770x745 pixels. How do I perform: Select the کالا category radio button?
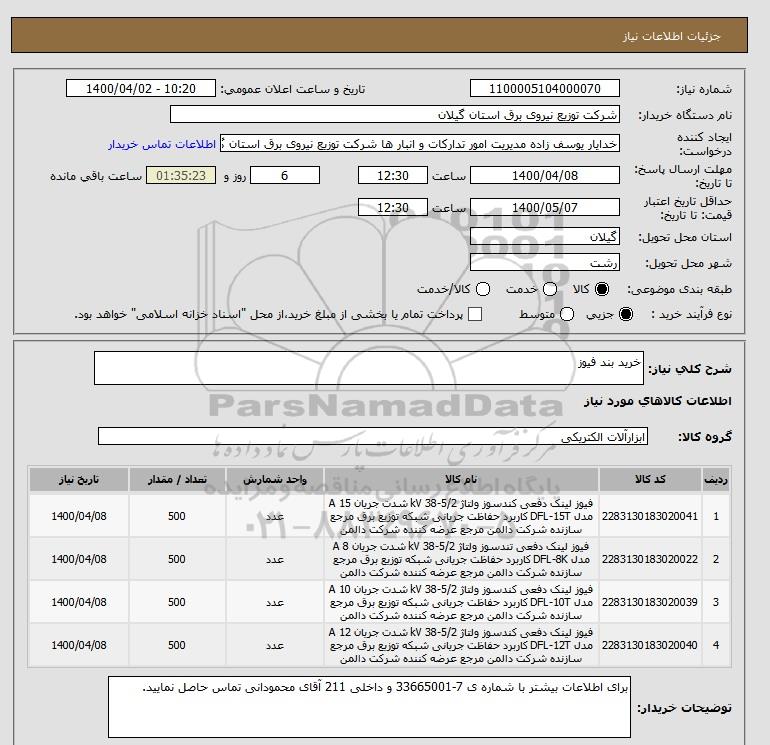602,289
